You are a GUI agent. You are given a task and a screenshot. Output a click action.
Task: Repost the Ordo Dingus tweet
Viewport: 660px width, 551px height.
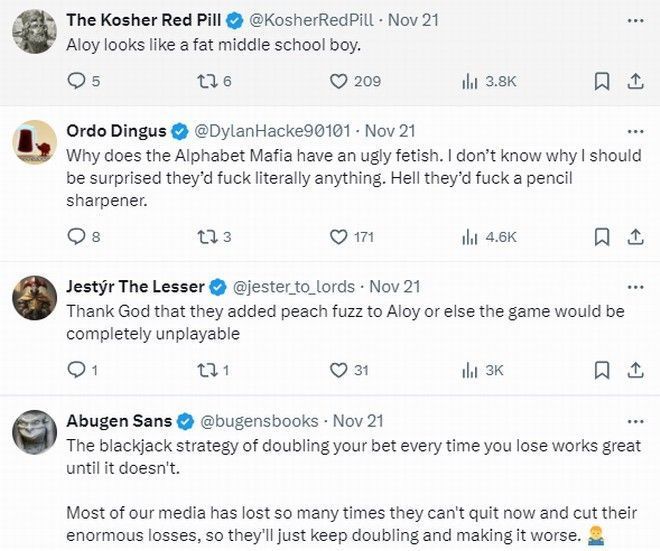tap(207, 237)
